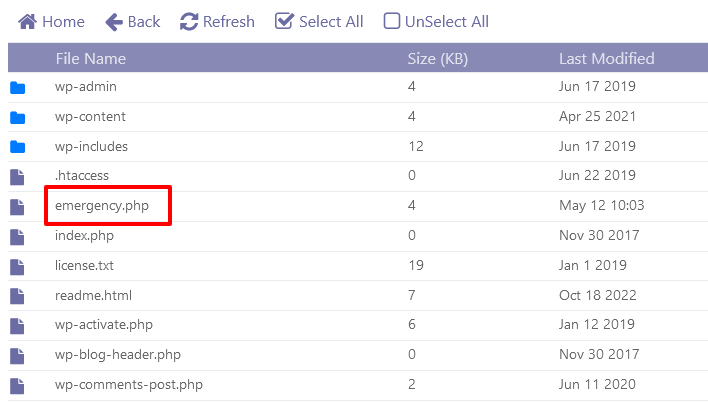
Task: Click the Jun 11 2020 modified date
Action: click(597, 384)
